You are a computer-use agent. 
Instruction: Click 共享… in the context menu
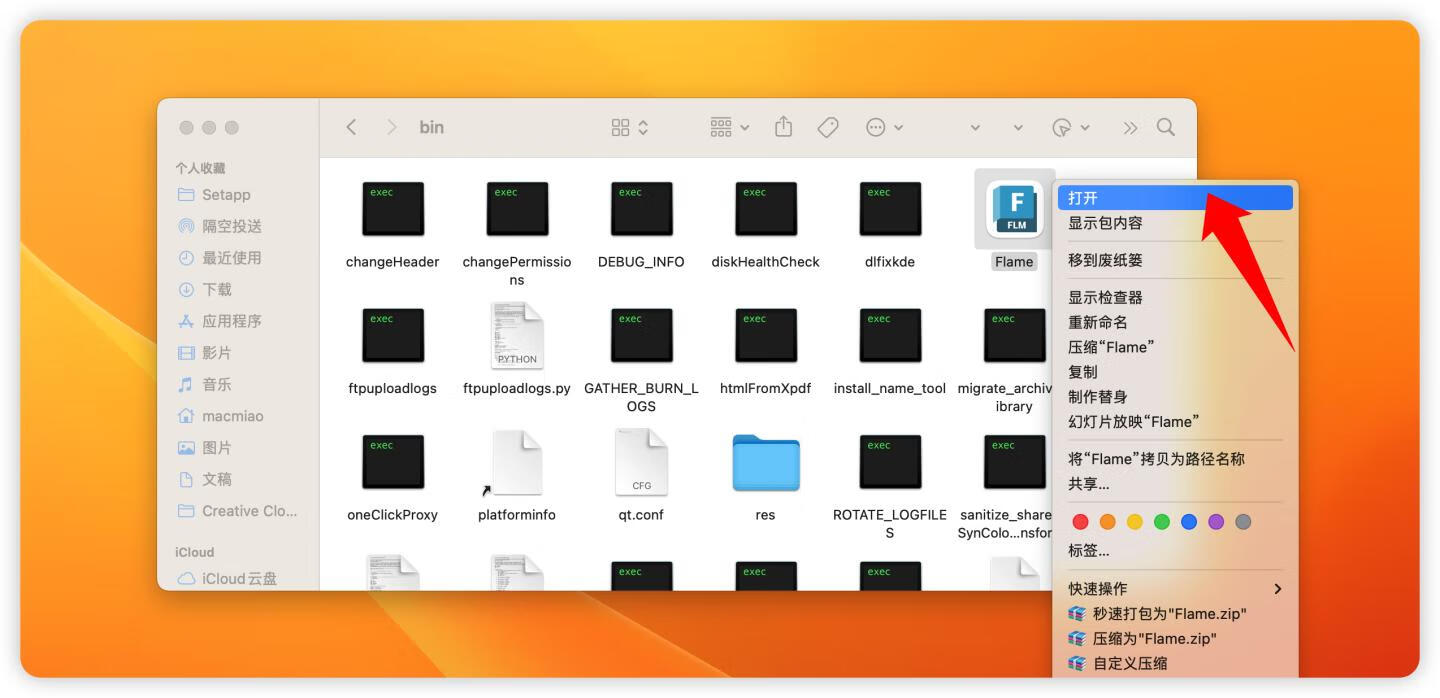click(x=1087, y=483)
